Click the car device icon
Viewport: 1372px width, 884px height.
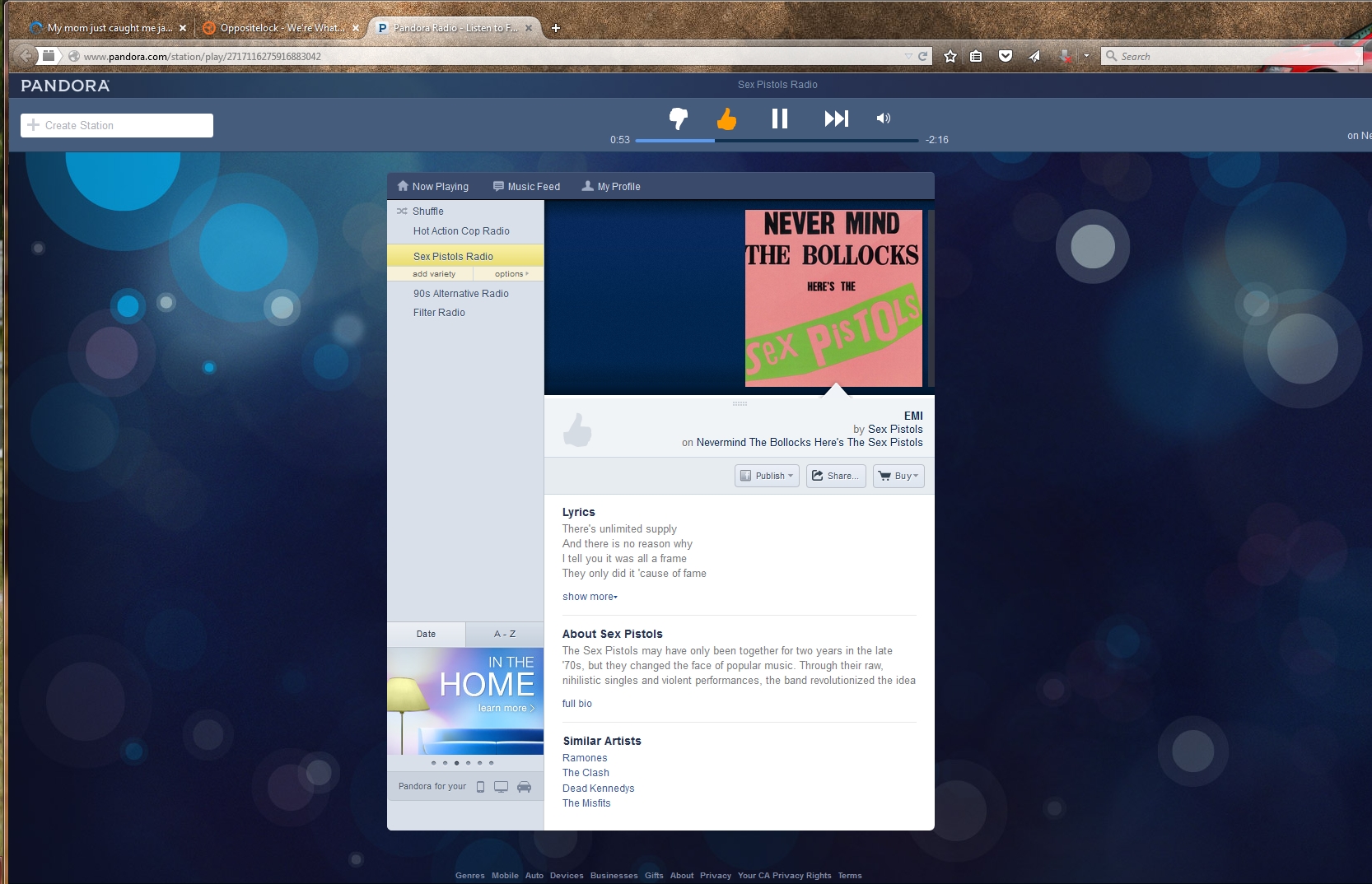[x=524, y=787]
